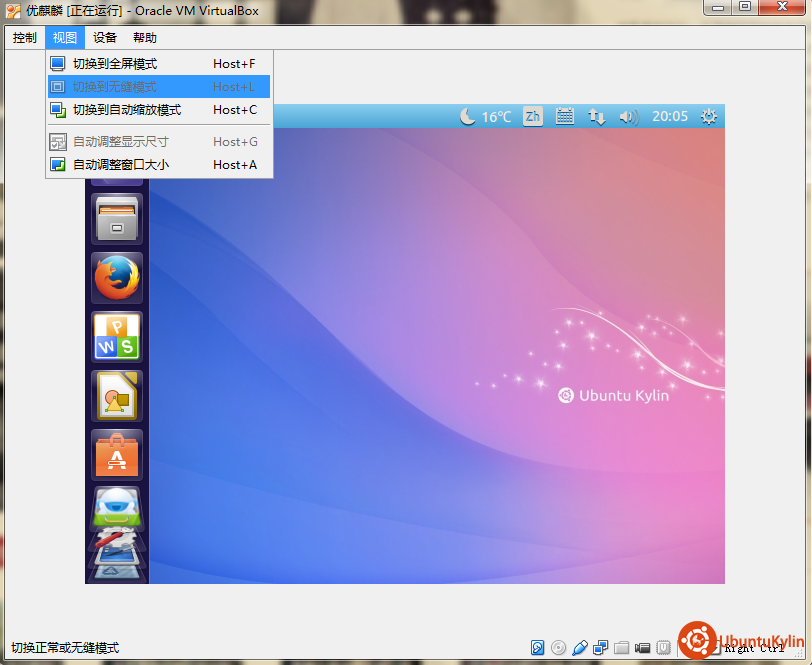Screen dimensions: 812x665
Task: Click the shared folders status icon
Action: (621, 648)
